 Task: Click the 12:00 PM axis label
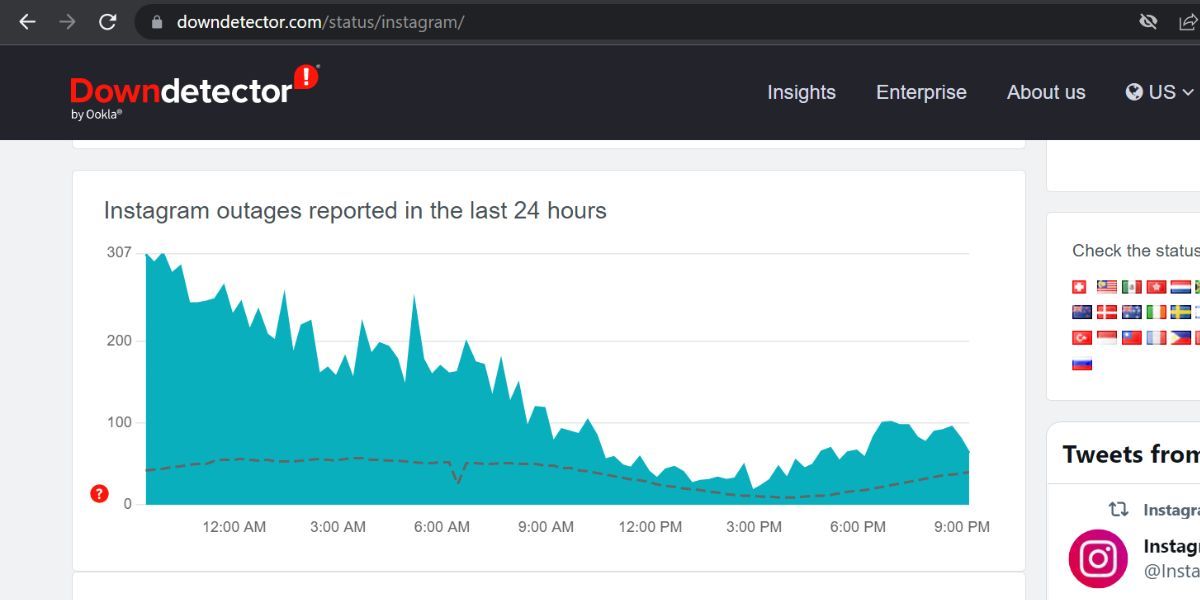click(x=650, y=527)
